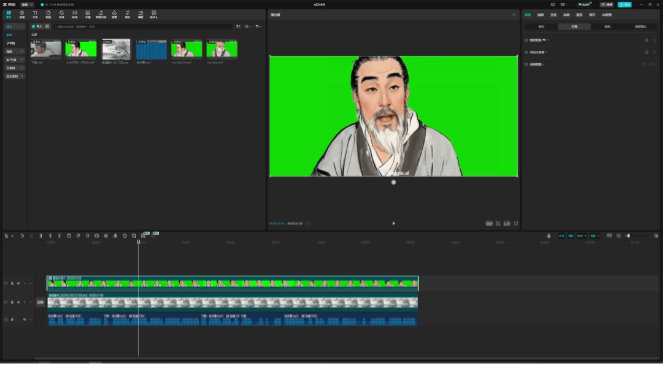Open the Text (TT) panel in top toolbar
This screenshot has height=365, width=663.
[x=35, y=14]
